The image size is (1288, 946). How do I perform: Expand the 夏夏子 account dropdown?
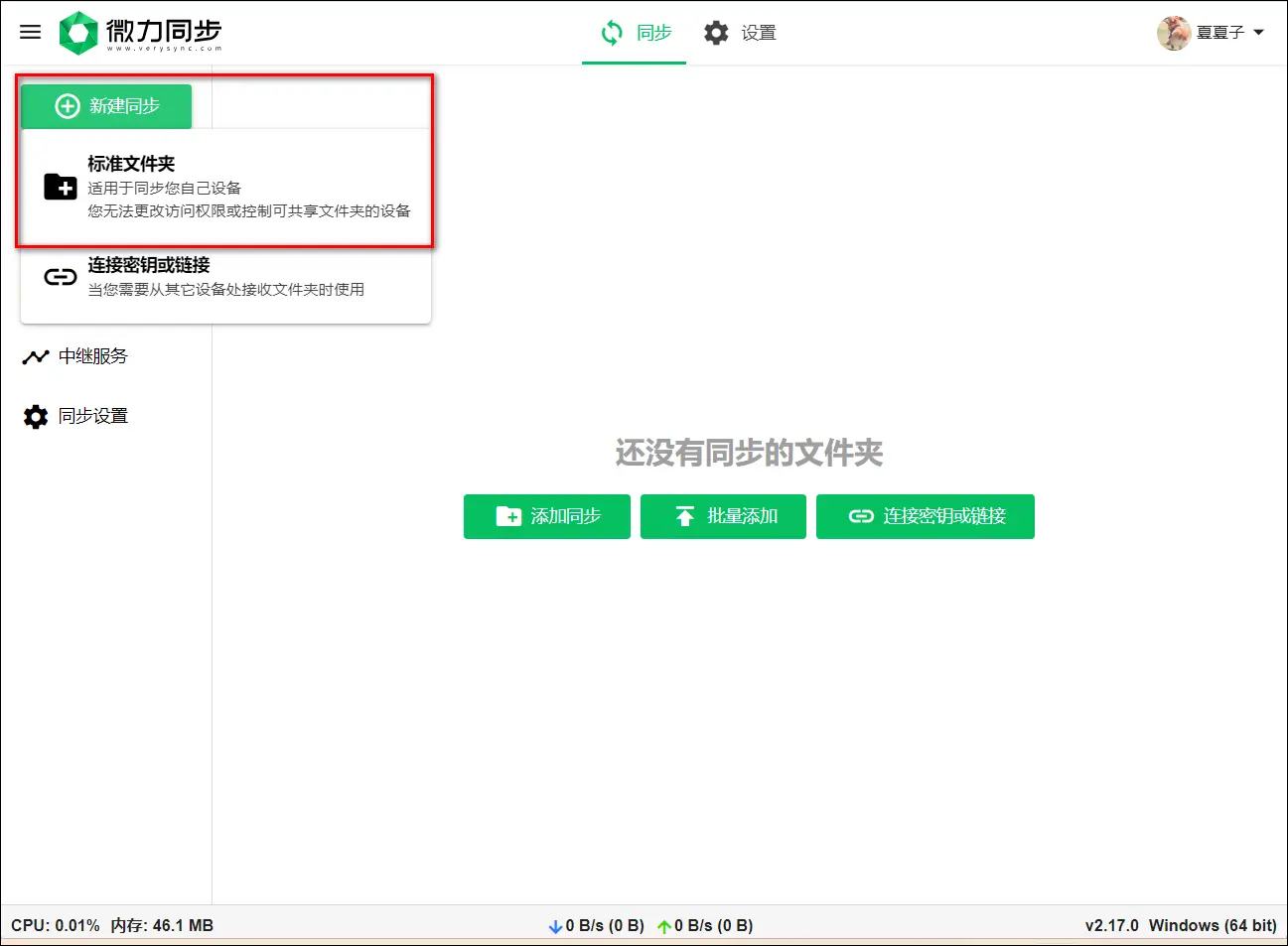(x=1259, y=32)
